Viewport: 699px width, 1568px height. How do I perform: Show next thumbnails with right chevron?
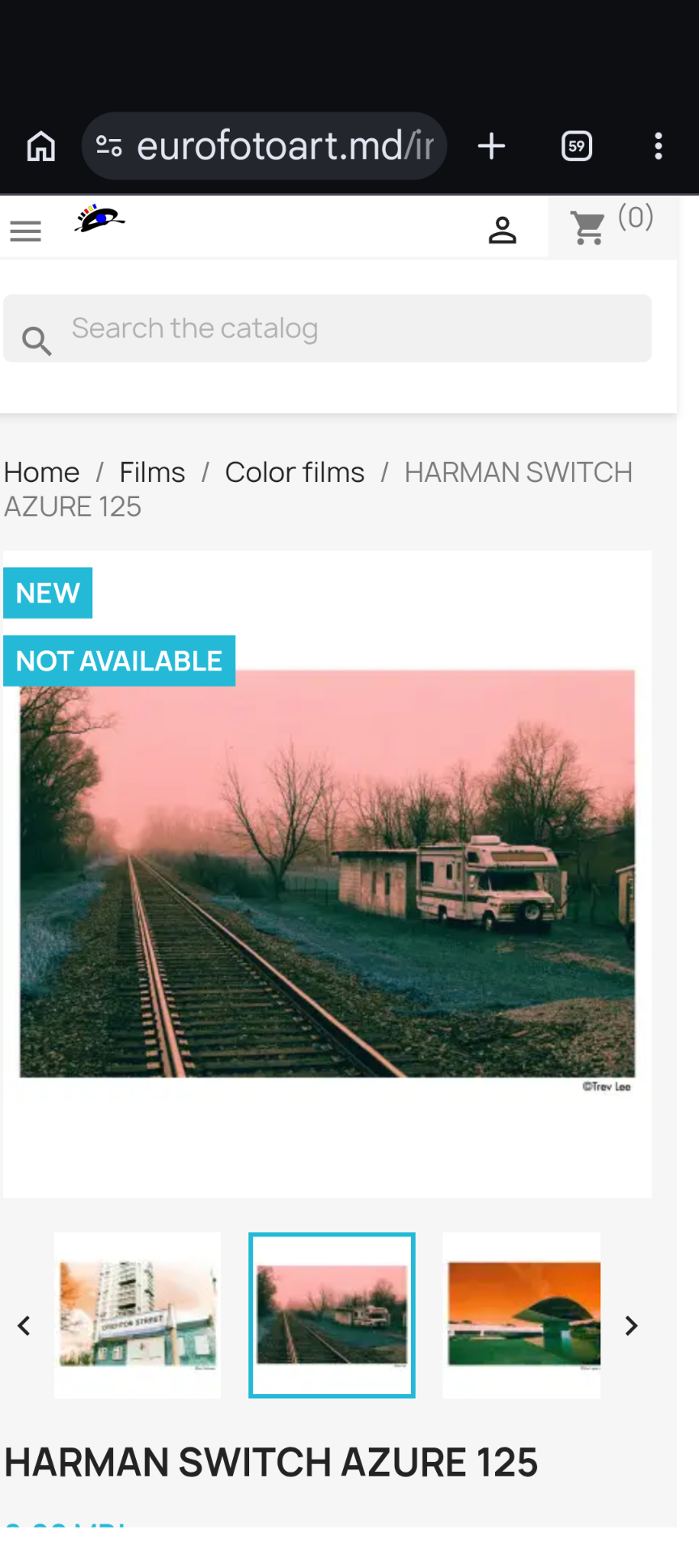point(631,1325)
